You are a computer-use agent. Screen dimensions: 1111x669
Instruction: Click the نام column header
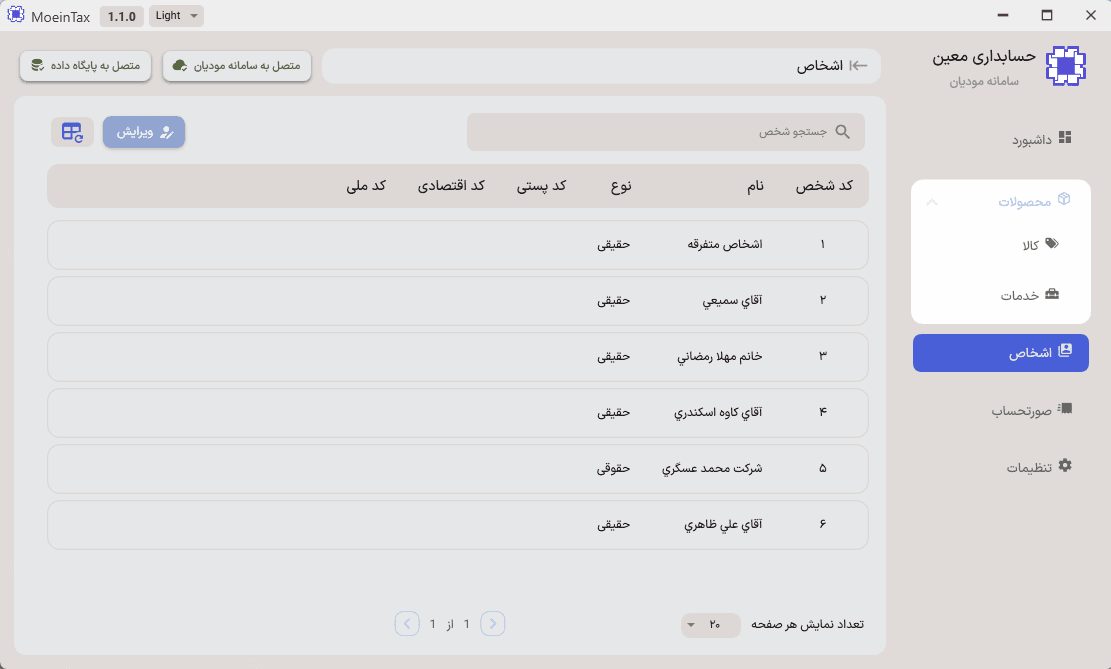[755, 186]
